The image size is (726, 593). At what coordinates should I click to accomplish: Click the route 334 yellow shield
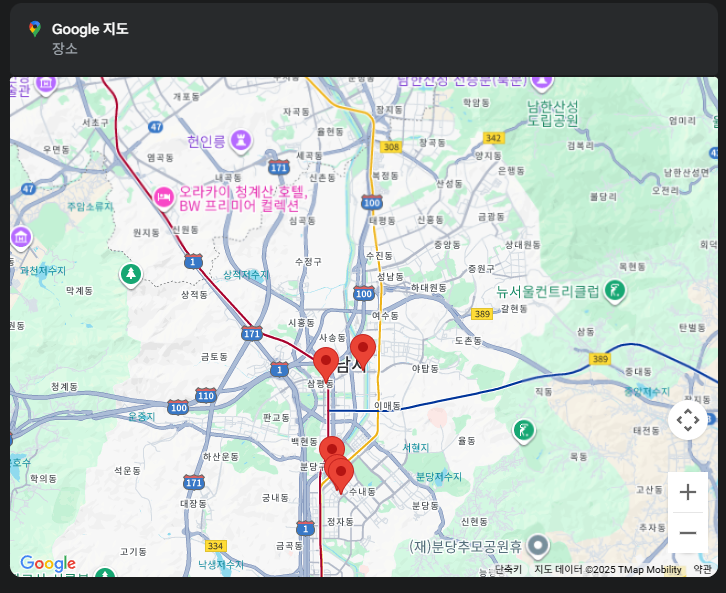215,546
